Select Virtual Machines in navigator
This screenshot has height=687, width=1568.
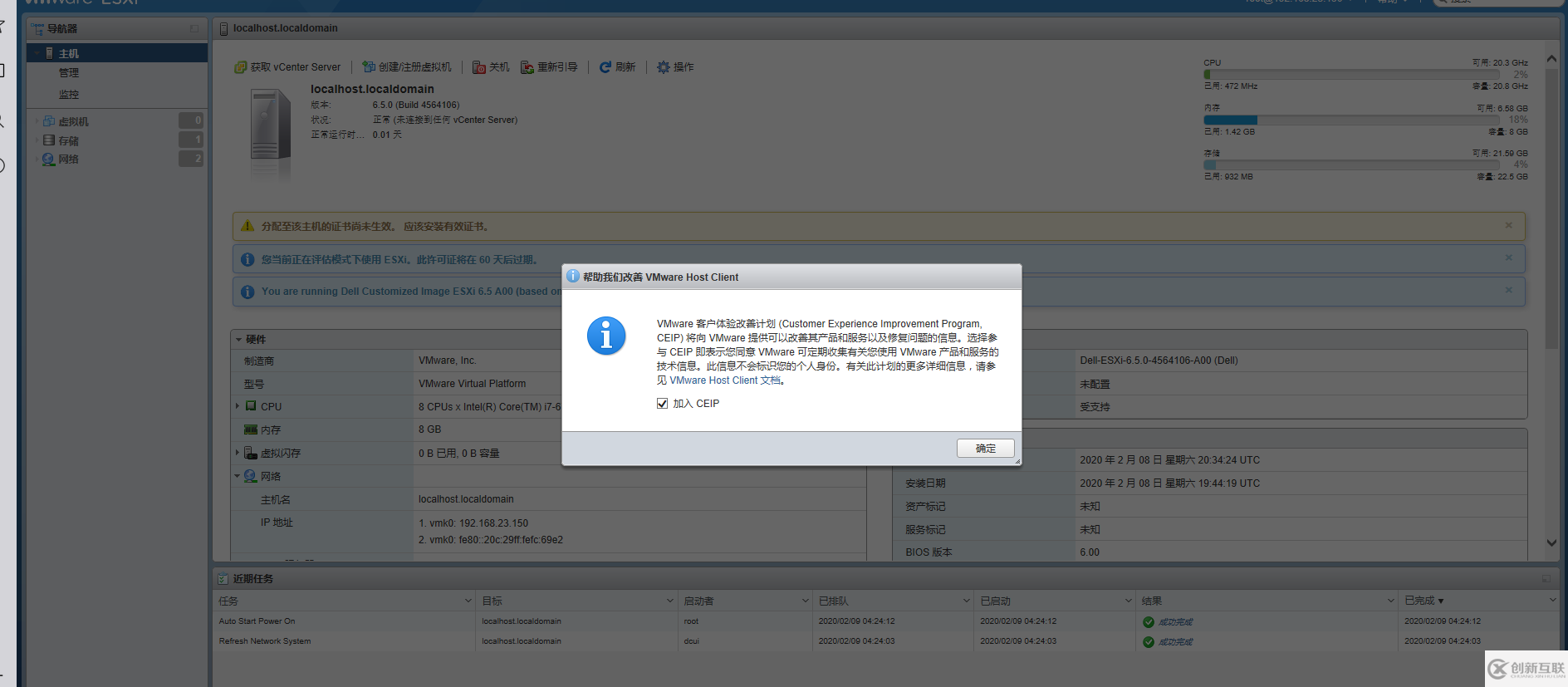[x=73, y=121]
